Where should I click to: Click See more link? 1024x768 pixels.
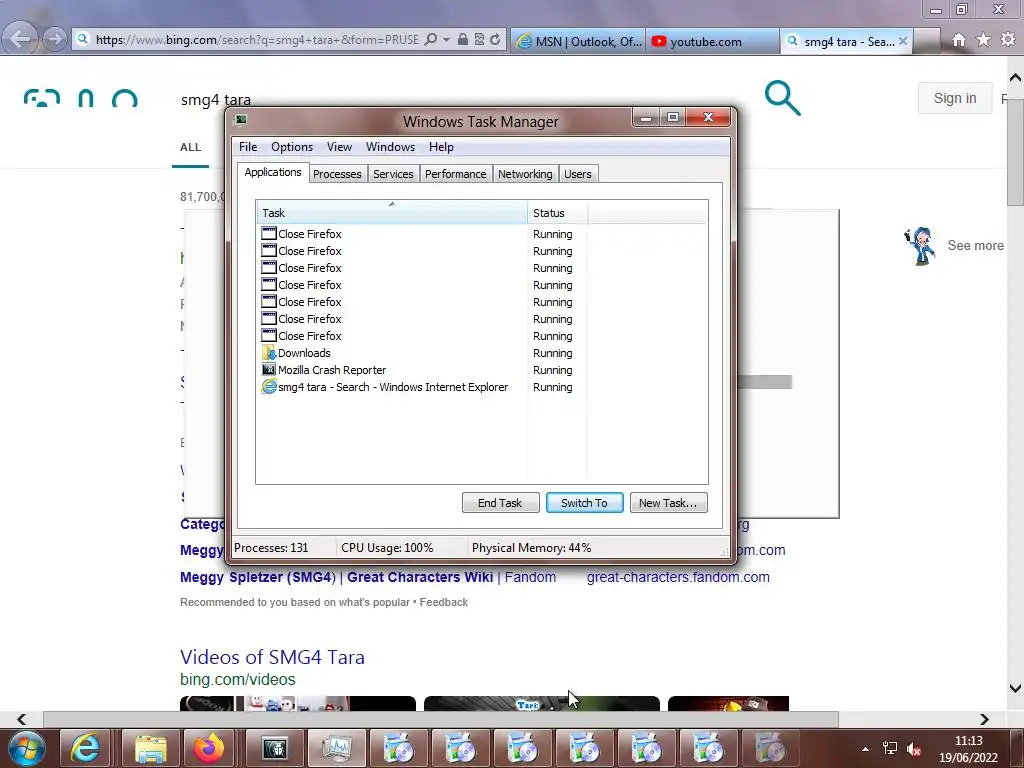point(976,246)
